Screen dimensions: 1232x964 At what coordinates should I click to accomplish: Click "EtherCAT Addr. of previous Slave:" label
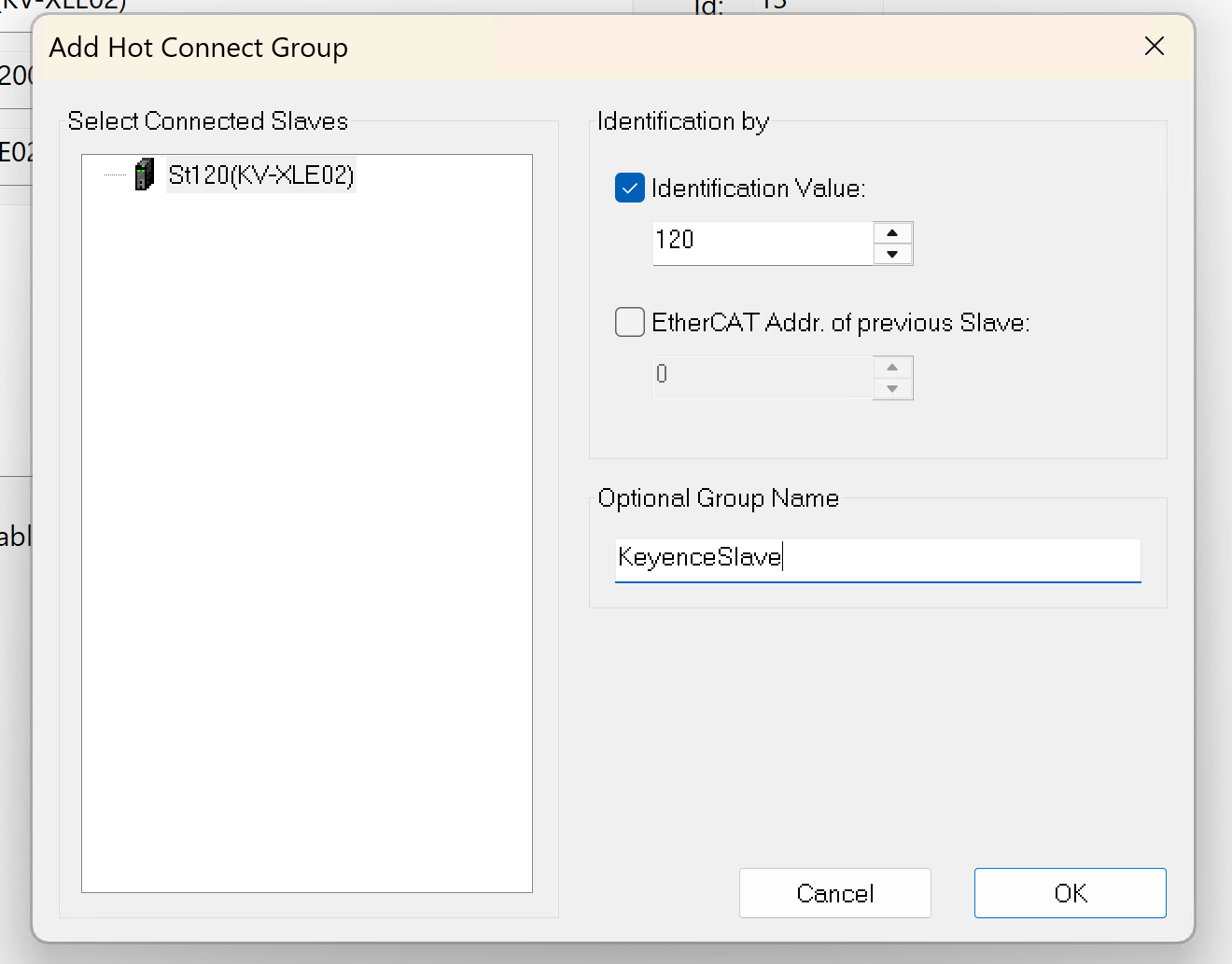pyautogui.click(x=840, y=323)
